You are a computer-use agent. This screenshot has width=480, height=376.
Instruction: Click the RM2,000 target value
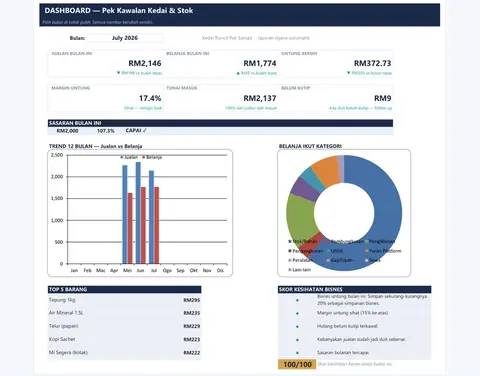tap(67, 131)
